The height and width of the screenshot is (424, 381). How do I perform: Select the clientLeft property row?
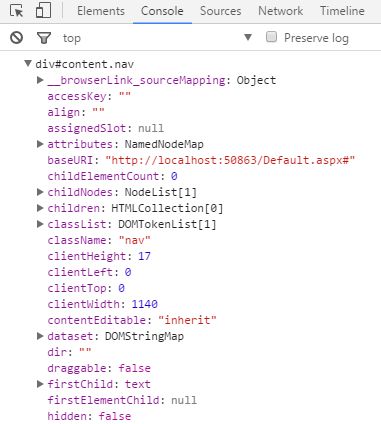coord(89,272)
